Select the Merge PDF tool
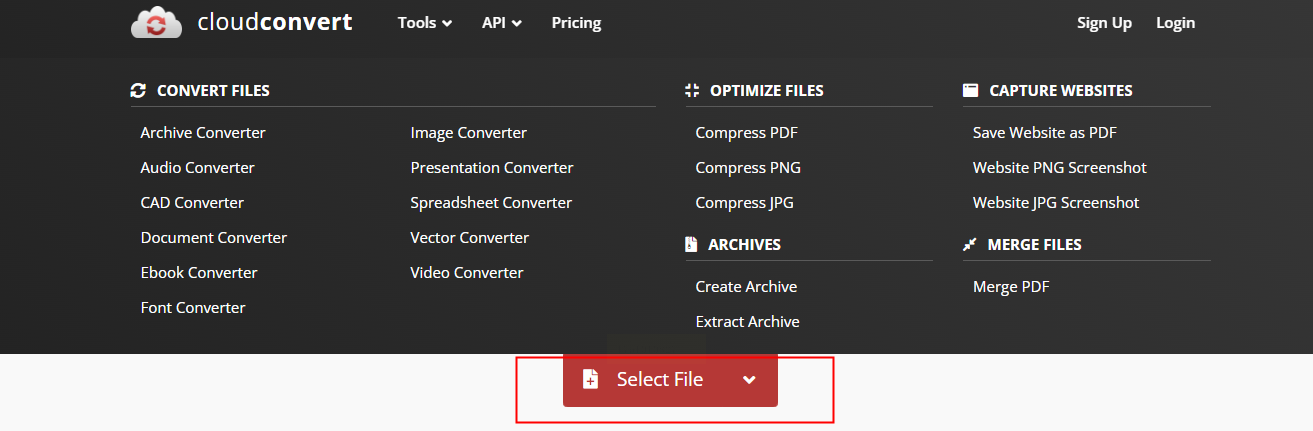This screenshot has height=431, width=1313. point(1010,287)
